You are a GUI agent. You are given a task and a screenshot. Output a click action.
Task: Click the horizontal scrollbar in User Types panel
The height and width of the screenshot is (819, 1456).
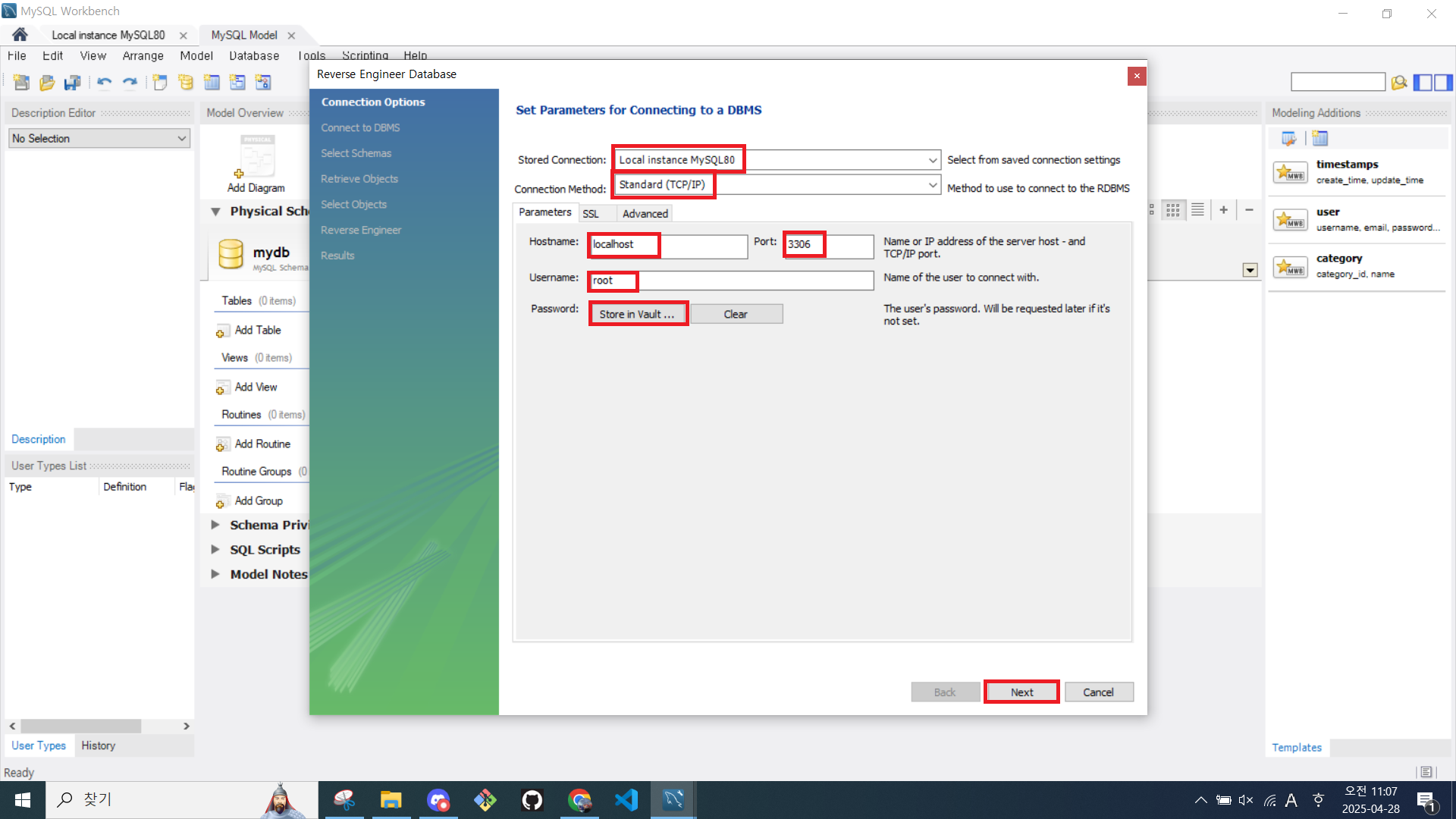tap(80, 726)
